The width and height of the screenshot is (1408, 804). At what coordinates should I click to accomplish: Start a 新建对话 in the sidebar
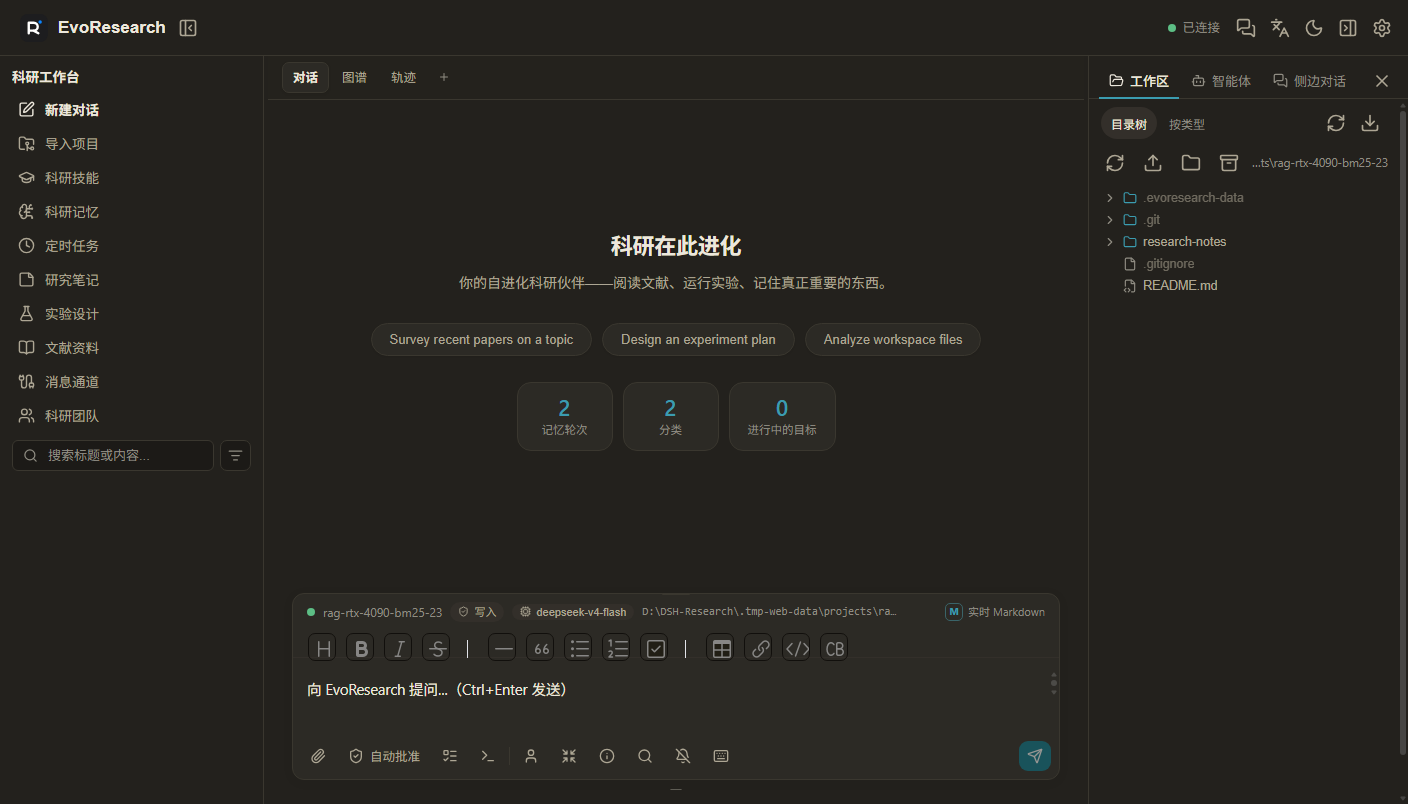(131, 110)
